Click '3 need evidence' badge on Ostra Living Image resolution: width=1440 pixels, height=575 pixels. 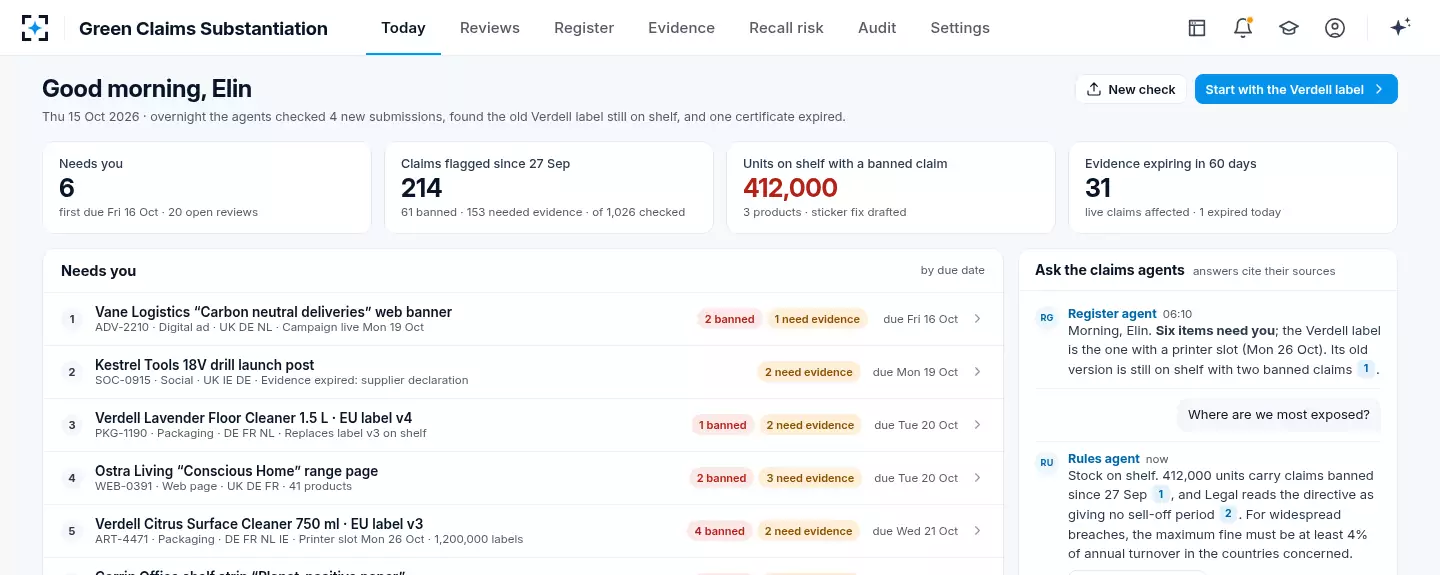(x=810, y=478)
